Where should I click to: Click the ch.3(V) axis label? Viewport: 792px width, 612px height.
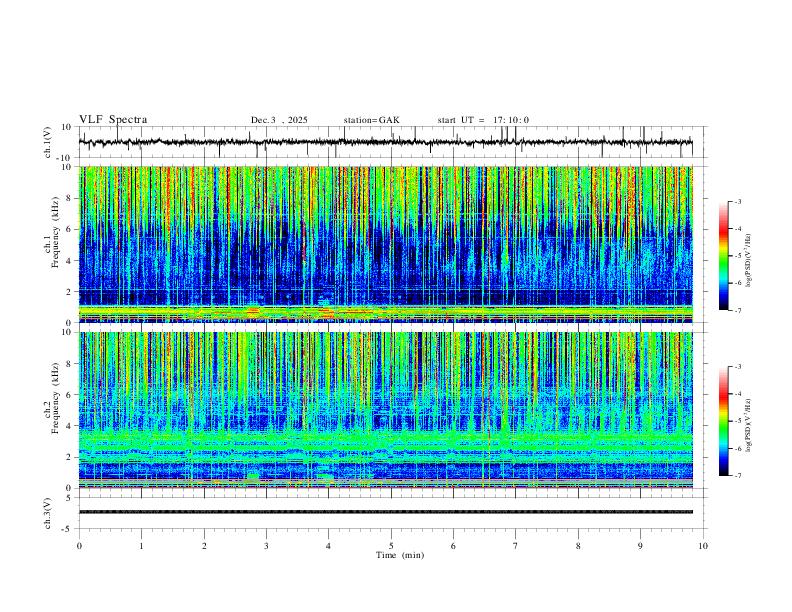tap(48, 513)
